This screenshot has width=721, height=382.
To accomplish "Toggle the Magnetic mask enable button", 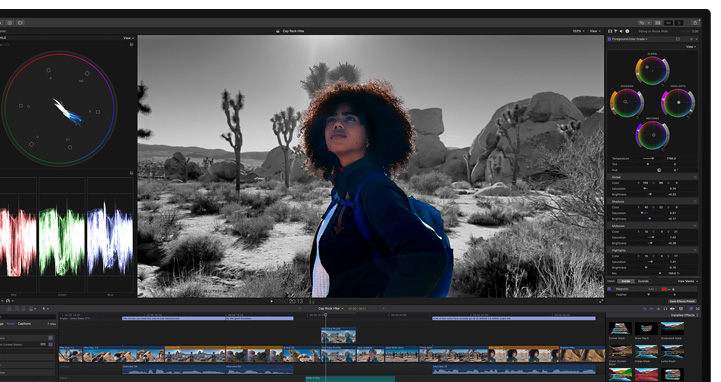I will (610, 289).
